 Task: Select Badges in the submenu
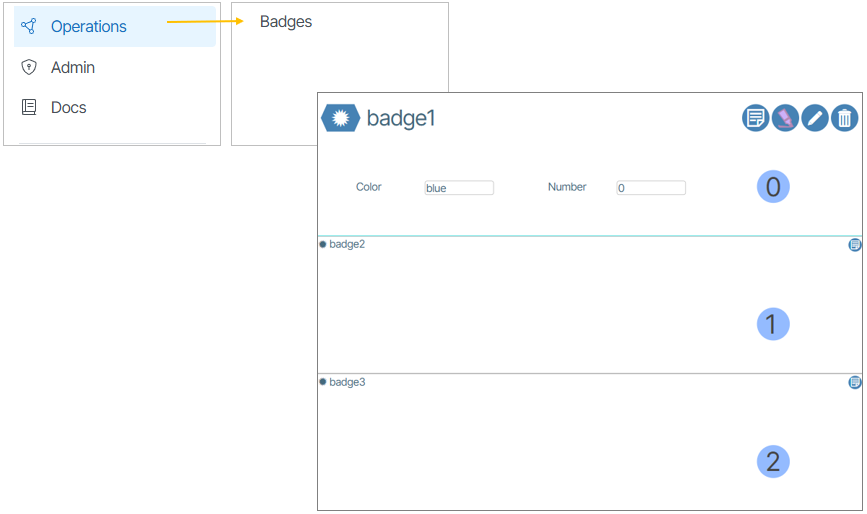click(x=286, y=22)
